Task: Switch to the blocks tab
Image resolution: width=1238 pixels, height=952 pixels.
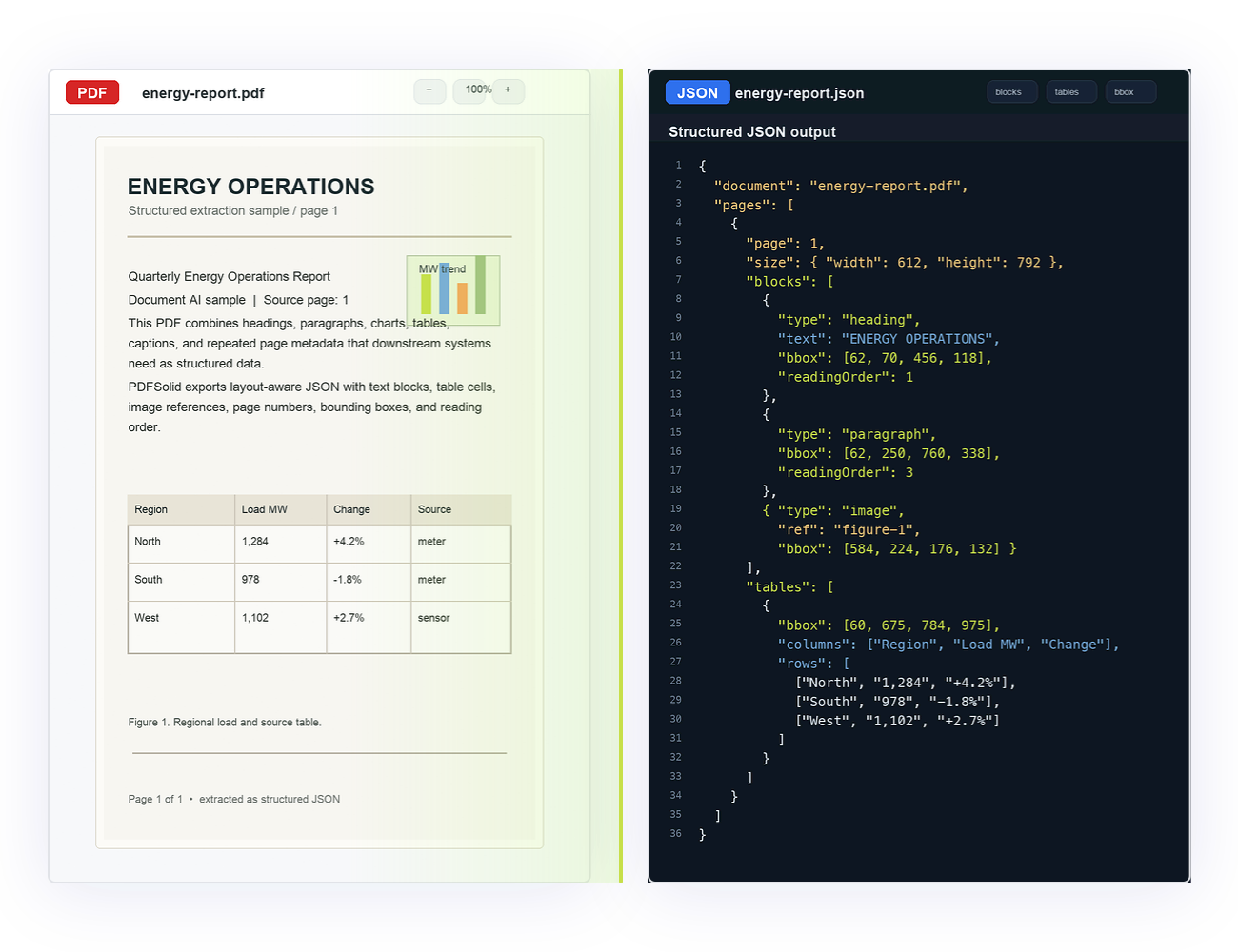Action: [1011, 91]
